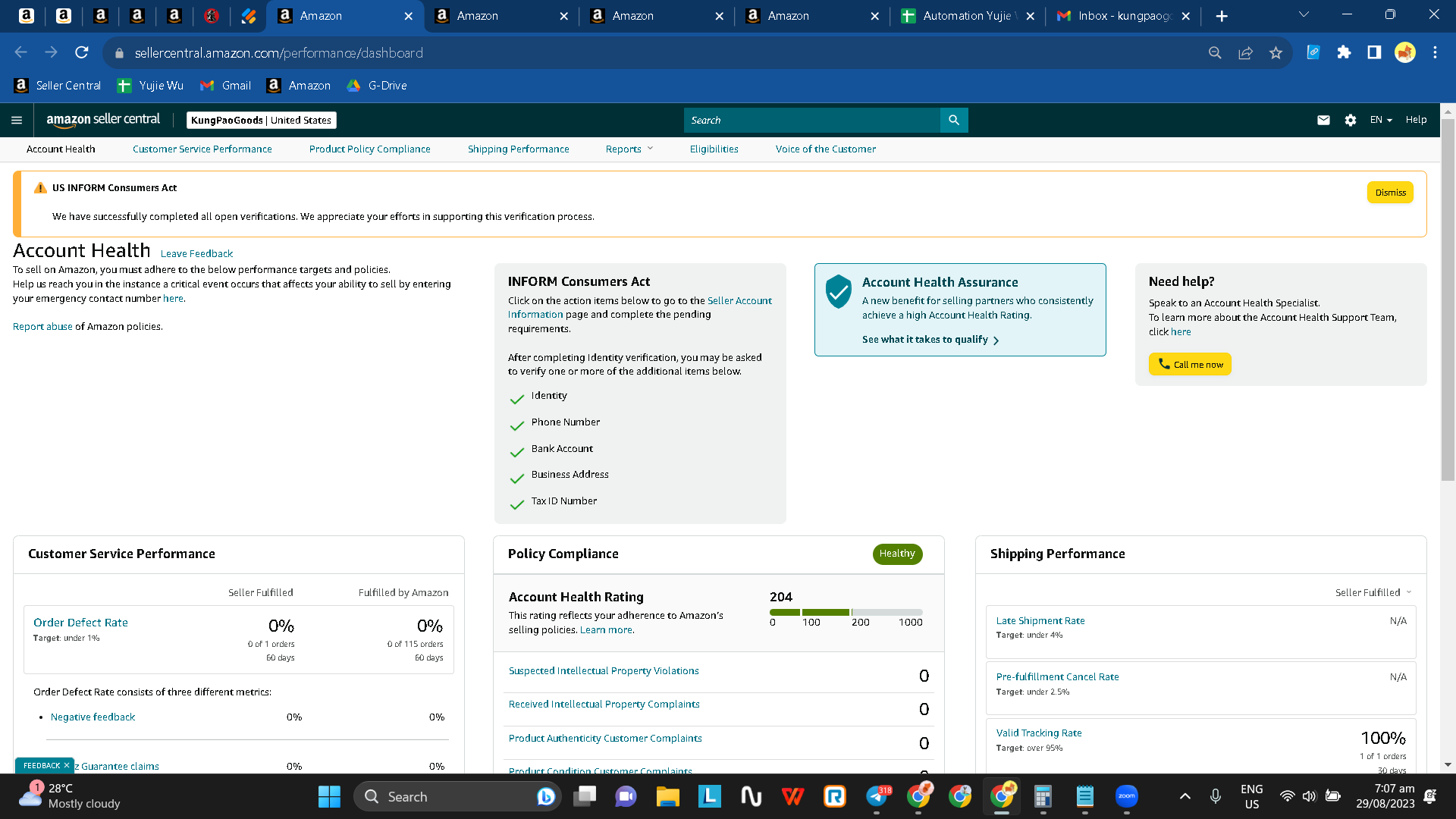Open the Product Policy Compliance tab
The image size is (1456, 819).
pos(370,149)
